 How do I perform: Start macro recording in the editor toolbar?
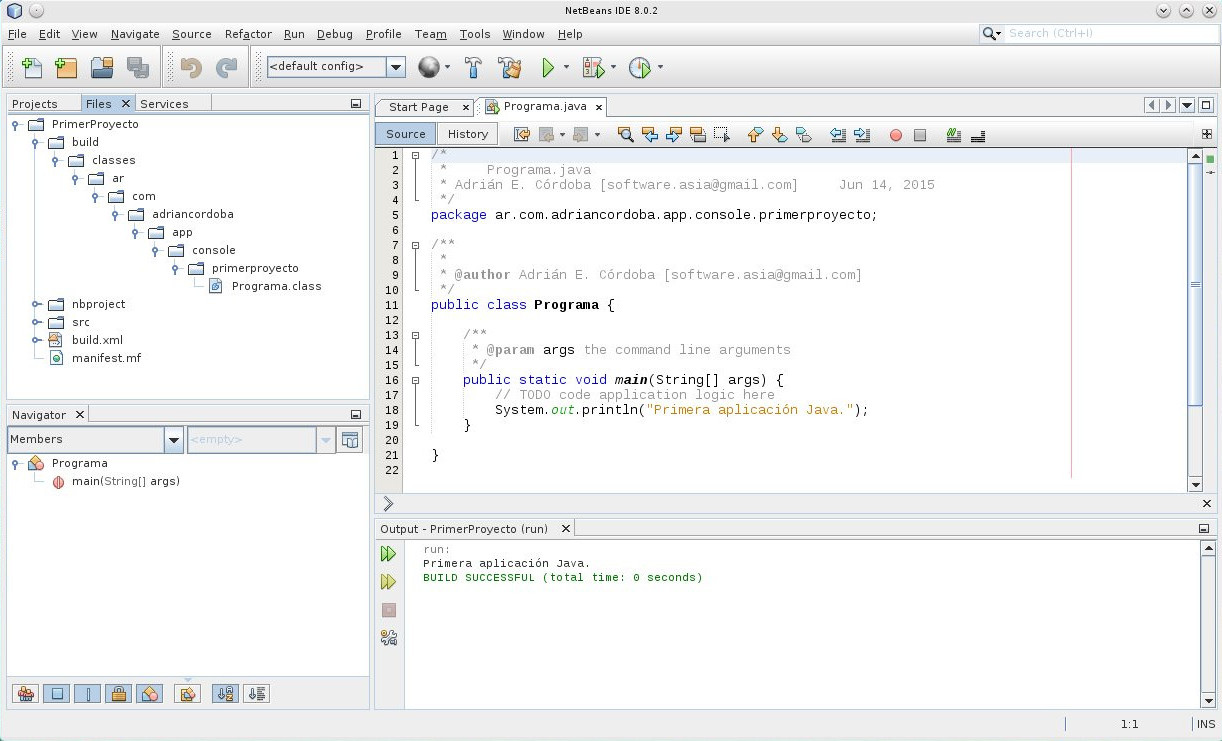(x=896, y=135)
